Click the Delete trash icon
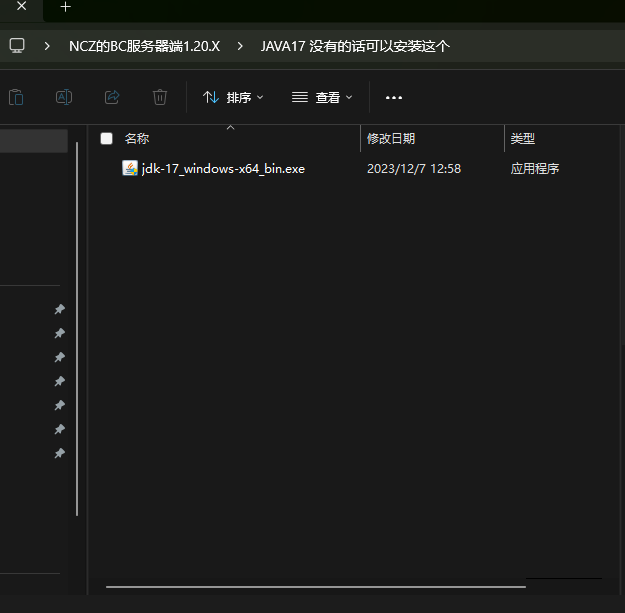 (160, 97)
